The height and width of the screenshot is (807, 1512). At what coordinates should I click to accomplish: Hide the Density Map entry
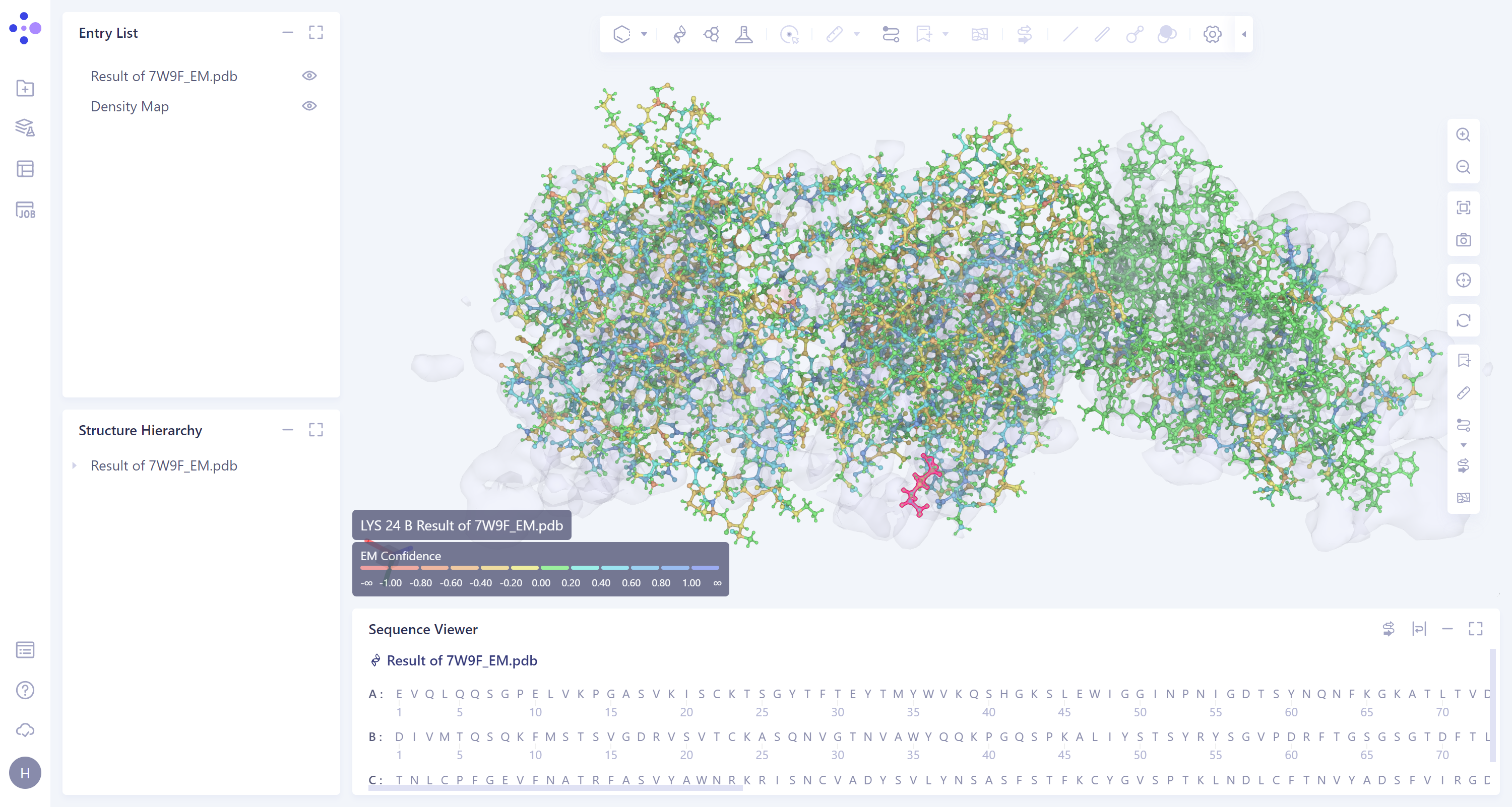click(309, 106)
